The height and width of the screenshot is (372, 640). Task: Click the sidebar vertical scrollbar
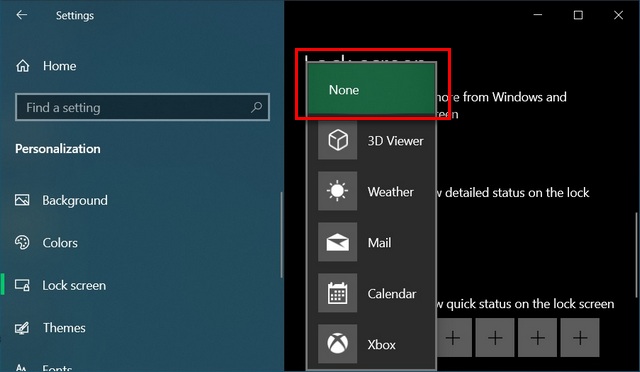pyautogui.click(x=281, y=235)
